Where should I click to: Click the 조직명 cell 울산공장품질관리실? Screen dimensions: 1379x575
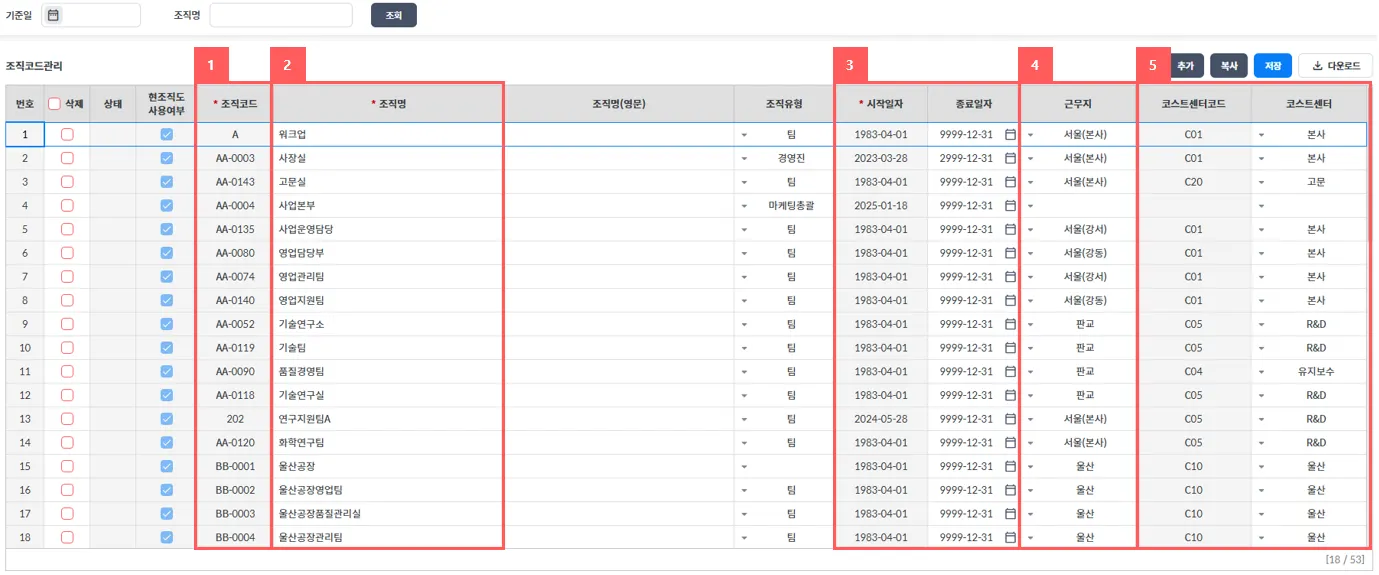[x=388, y=513]
